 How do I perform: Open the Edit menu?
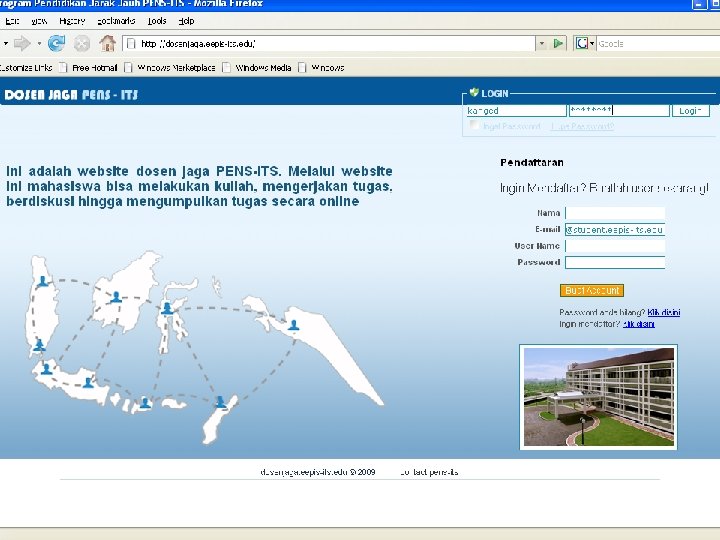click(12, 21)
